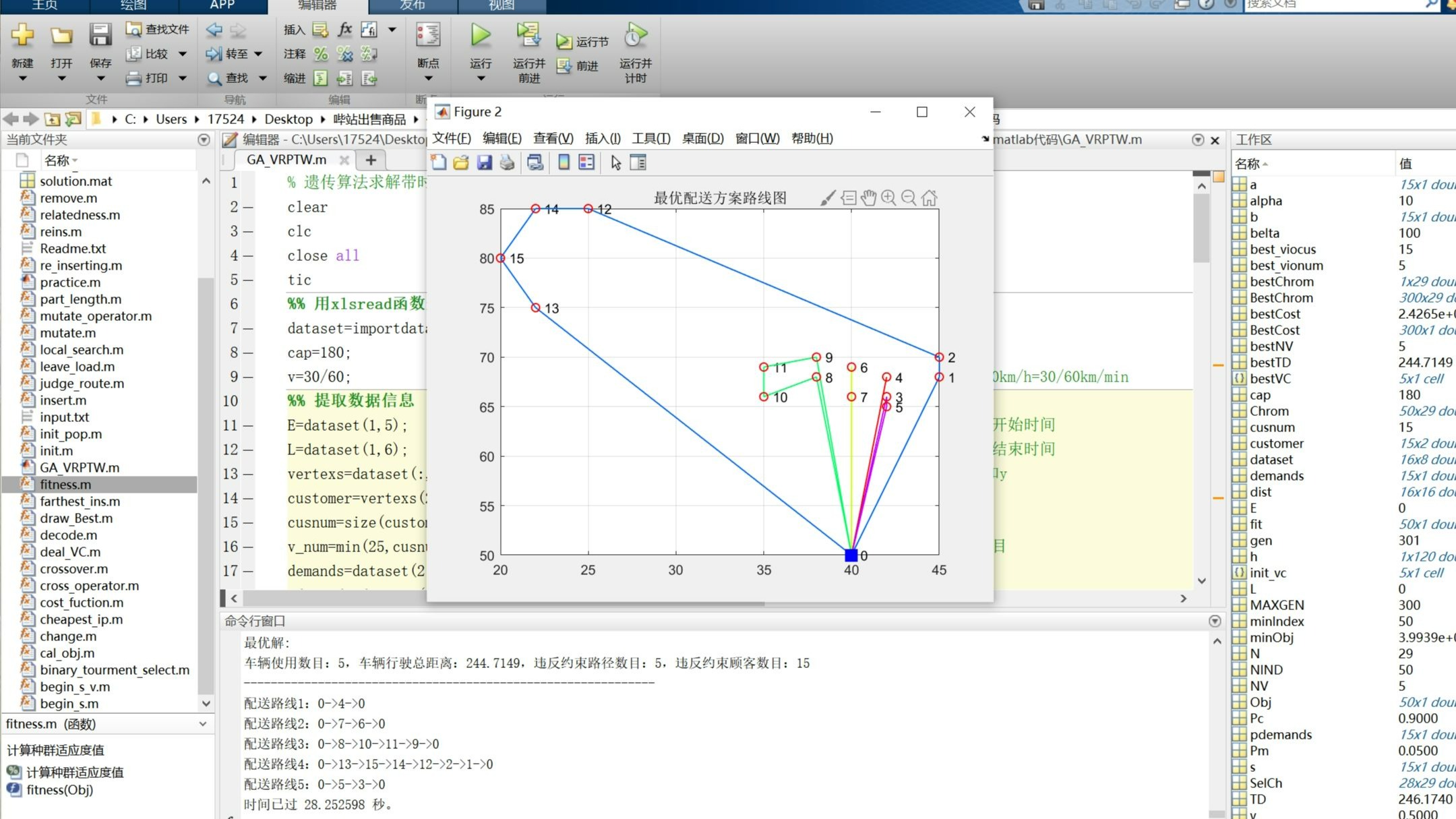Activate the data tips tool on the plot

[x=848, y=198]
